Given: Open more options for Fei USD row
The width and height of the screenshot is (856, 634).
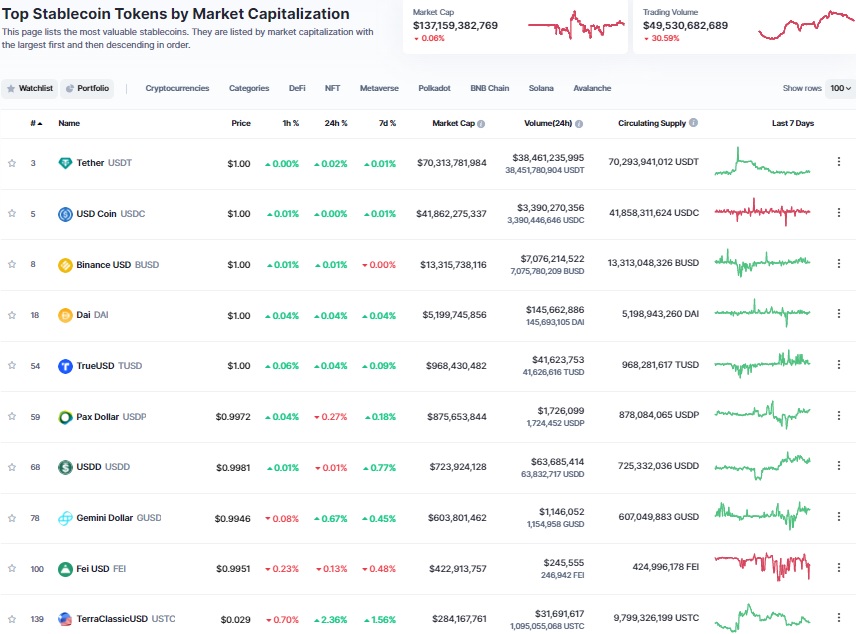Looking at the screenshot, I should (x=839, y=567).
